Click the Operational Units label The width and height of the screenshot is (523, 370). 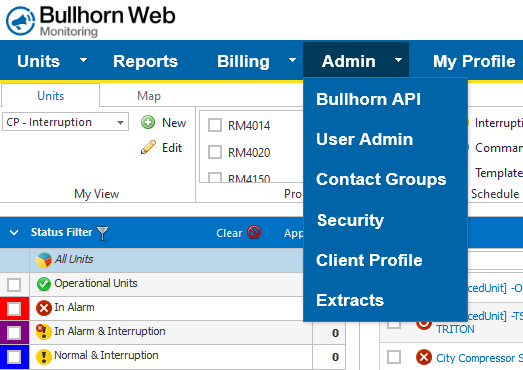tap(96, 283)
